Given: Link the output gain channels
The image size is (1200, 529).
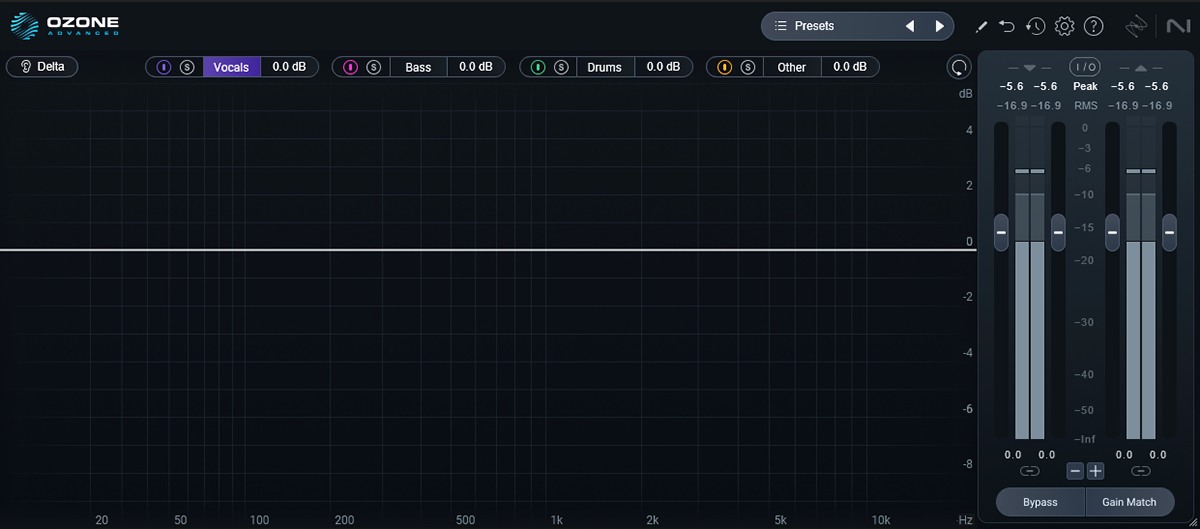Looking at the screenshot, I should click(x=1141, y=470).
